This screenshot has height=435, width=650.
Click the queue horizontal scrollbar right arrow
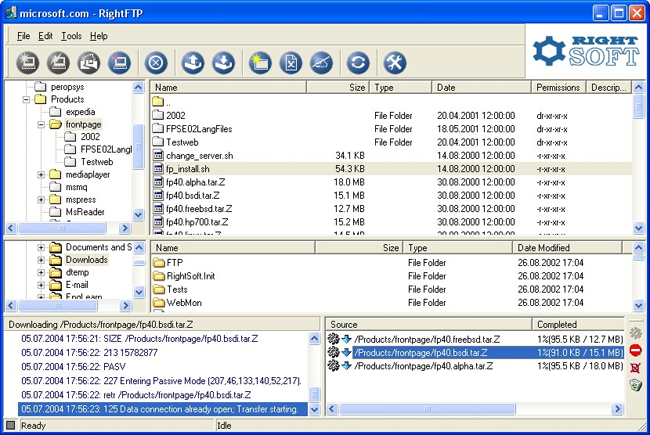pos(617,409)
